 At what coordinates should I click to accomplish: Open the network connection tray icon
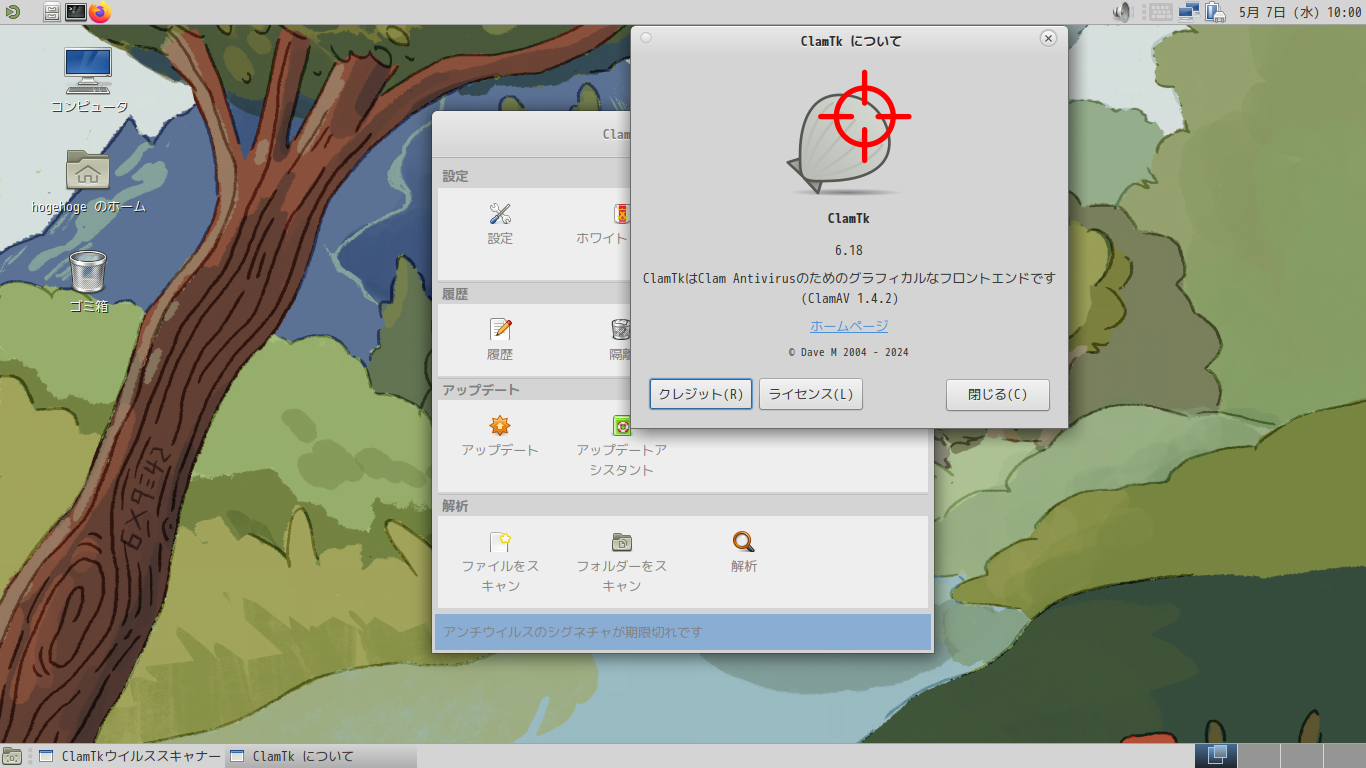[x=1189, y=12]
